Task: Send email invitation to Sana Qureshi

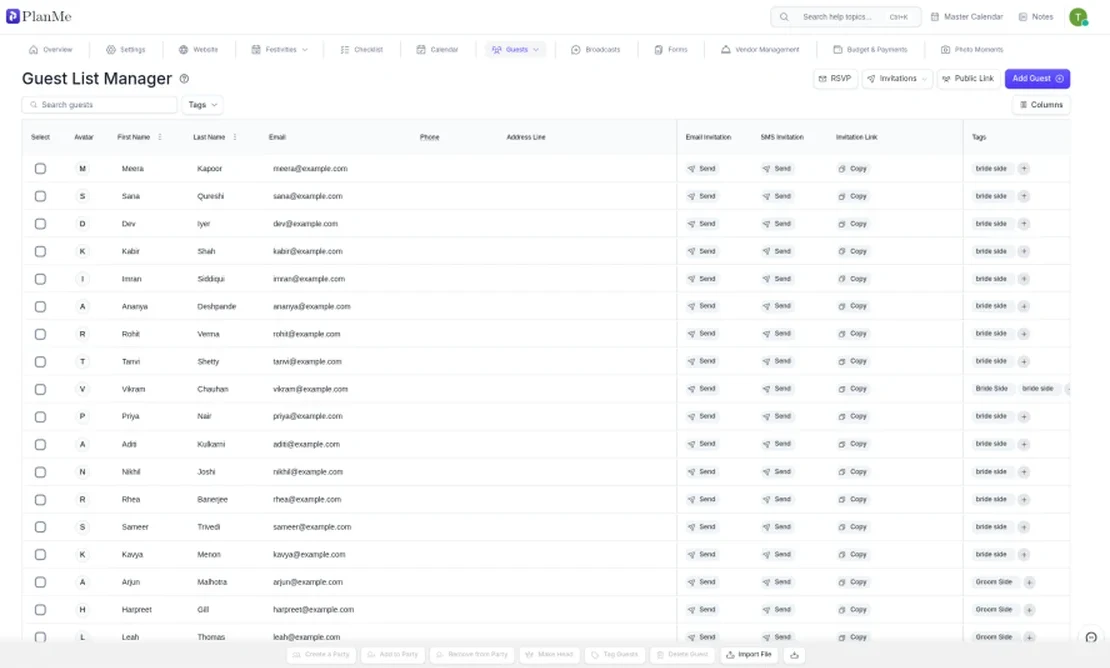Action: (x=702, y=196)
